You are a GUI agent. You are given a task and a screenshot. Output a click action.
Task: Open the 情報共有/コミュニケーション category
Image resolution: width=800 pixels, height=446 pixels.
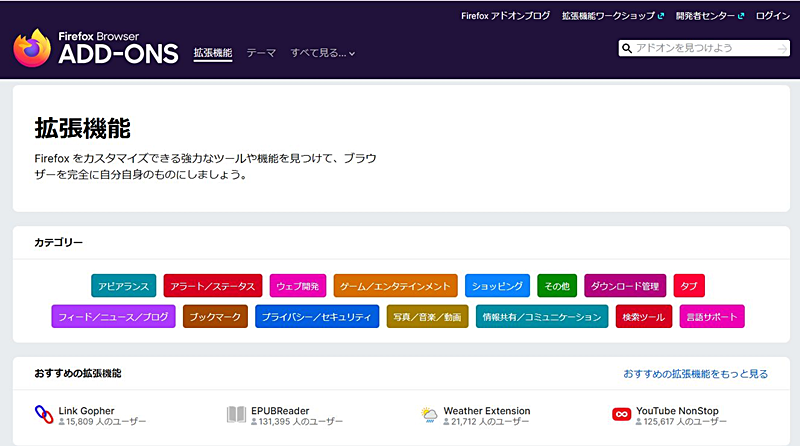pos(542,316)
